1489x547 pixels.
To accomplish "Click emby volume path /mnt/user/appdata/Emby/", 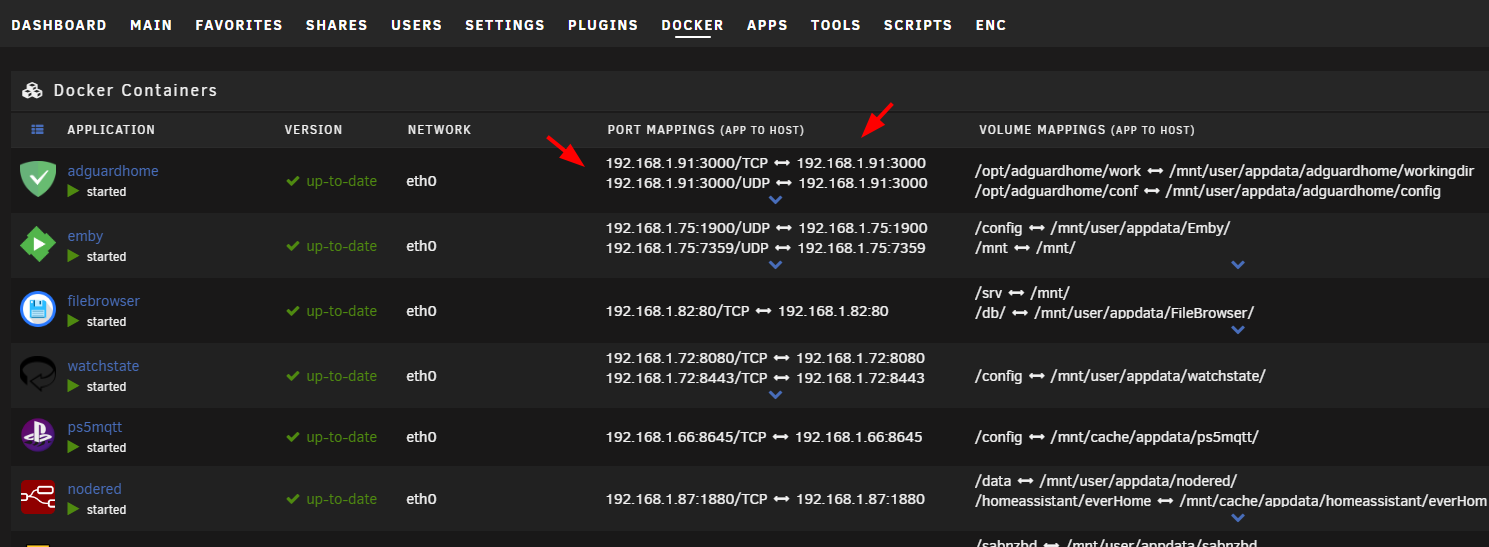I will click(x=1140, y=228).
